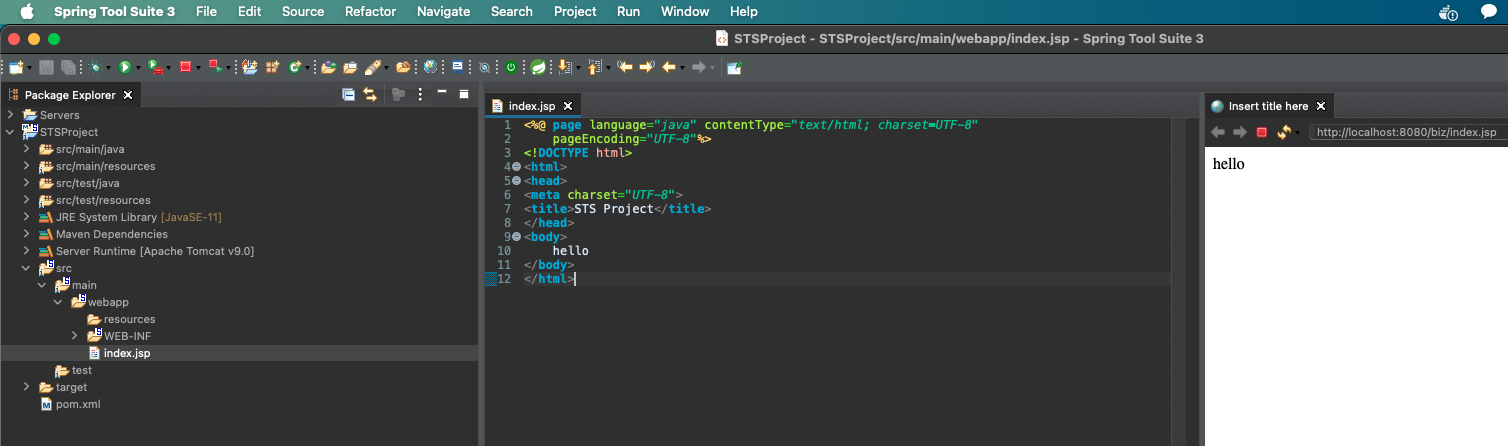
Task: Click the green Boot Dashboard power icon
Action: tap(511, 67)
